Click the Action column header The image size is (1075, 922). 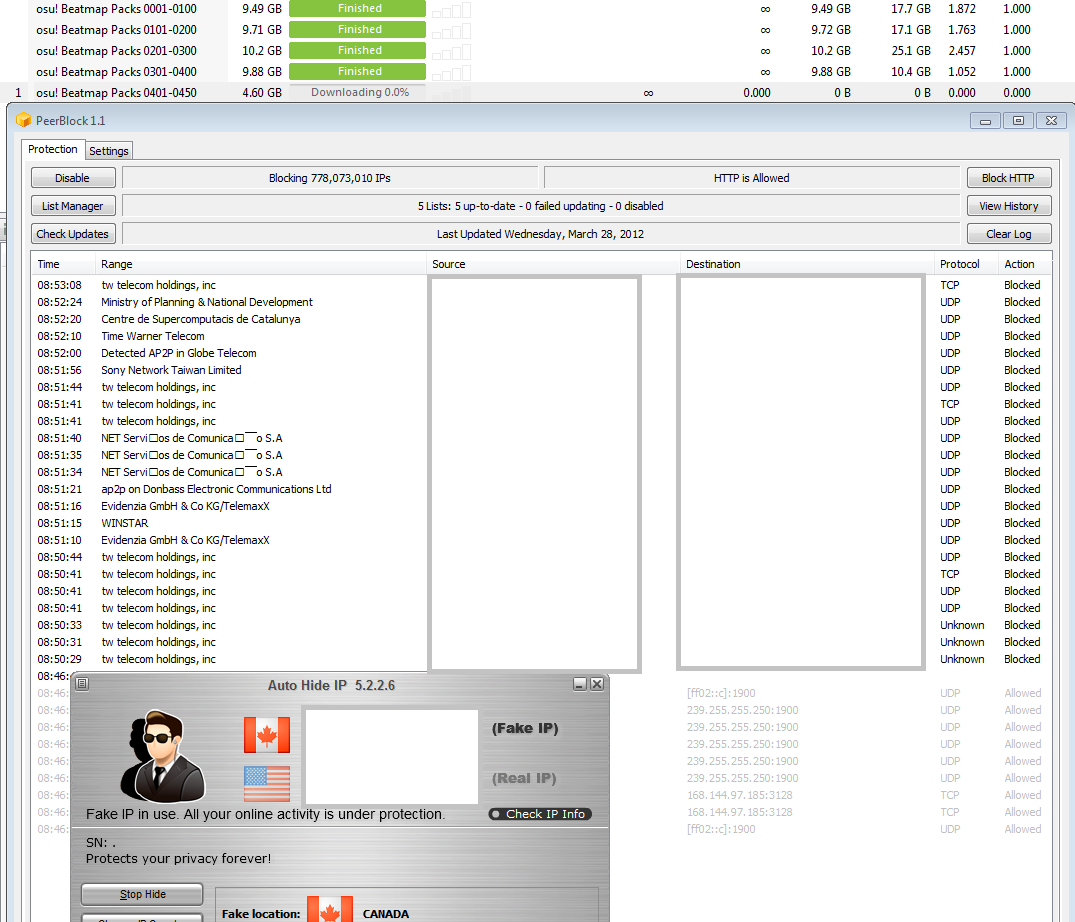[x=1024, y=264]
